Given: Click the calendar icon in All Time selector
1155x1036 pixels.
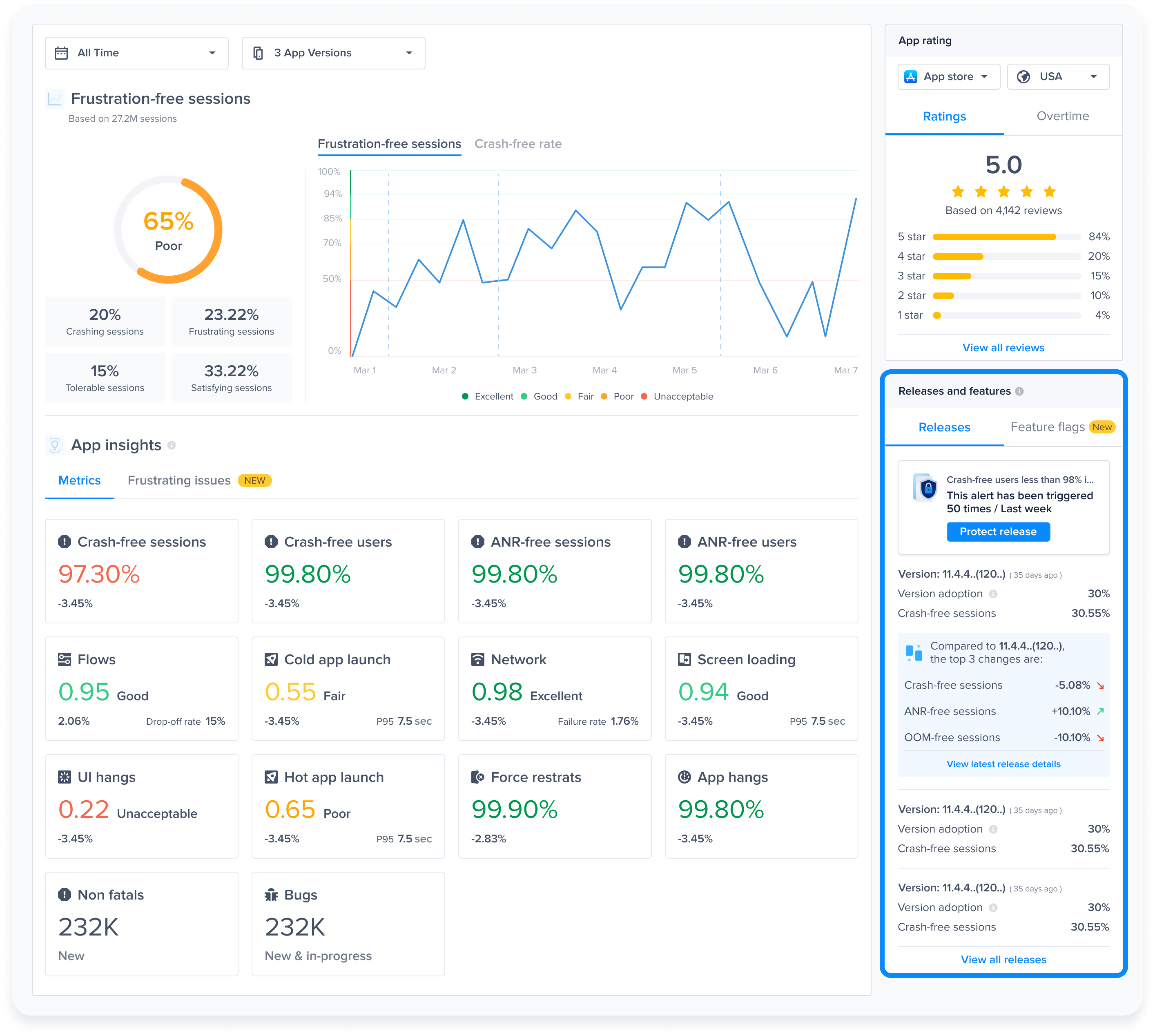Looking at the screenshot, I should (x=61, y=53).
